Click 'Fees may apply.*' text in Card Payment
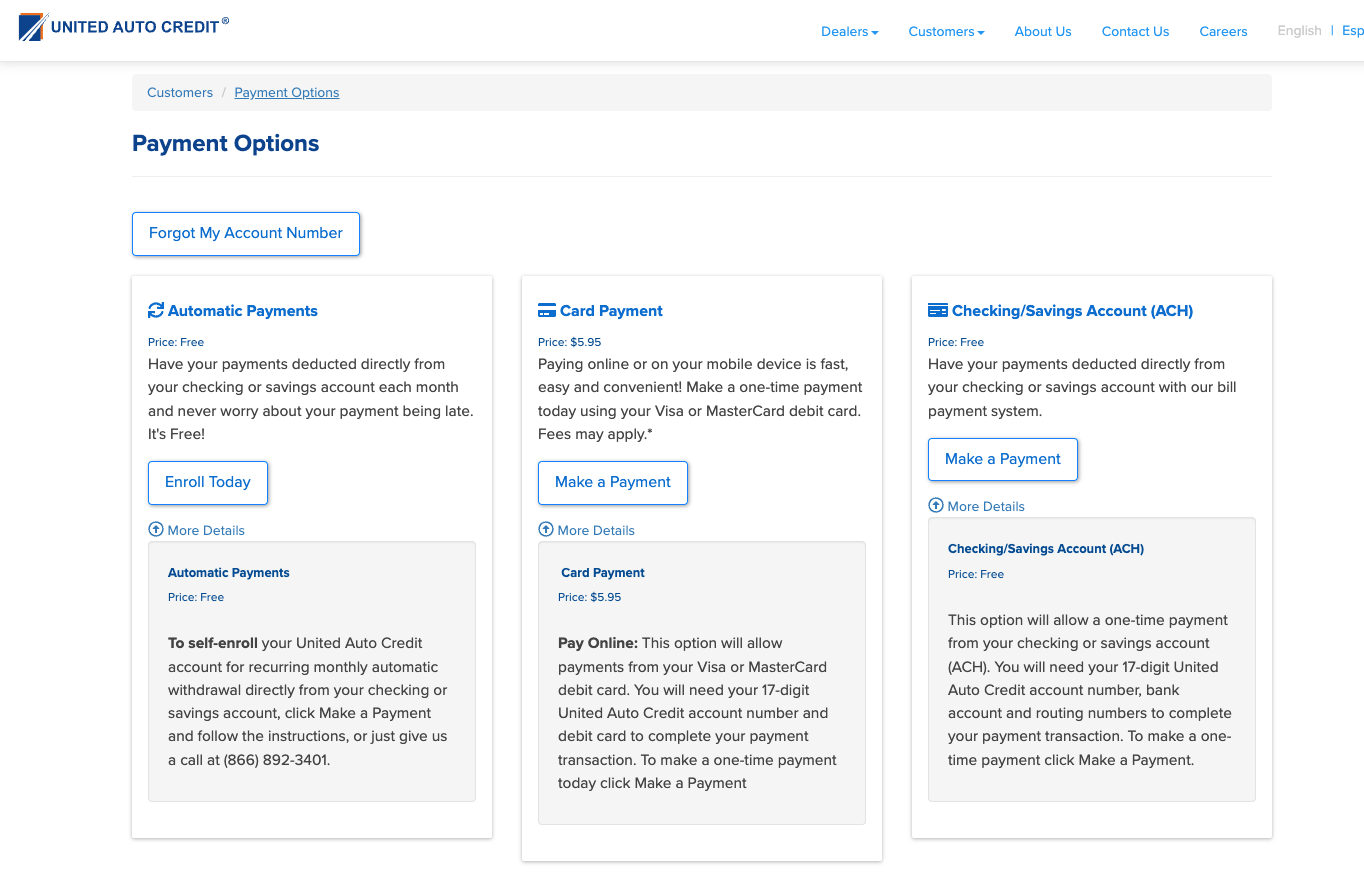 pos(595,434)
